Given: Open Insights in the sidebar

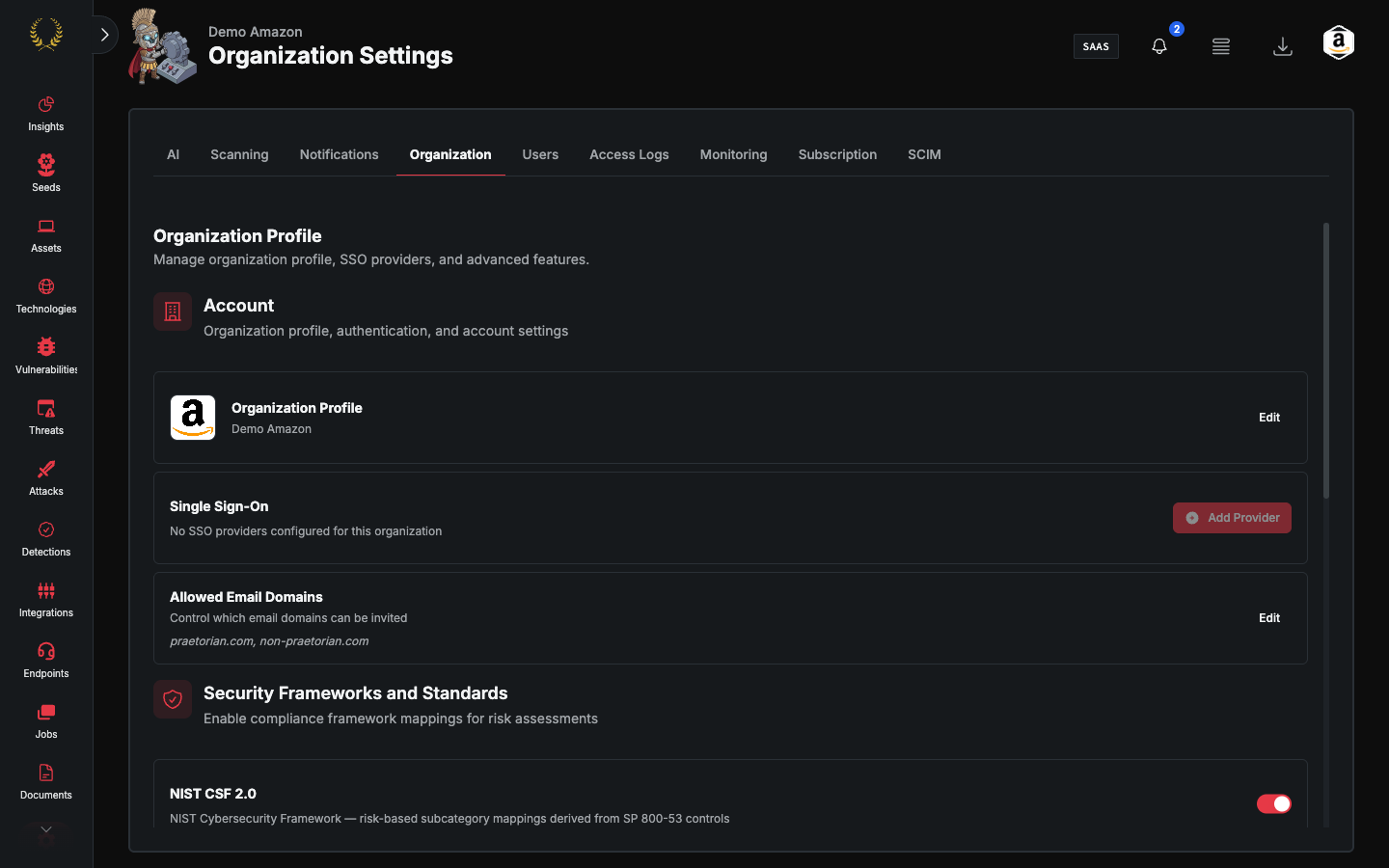Looking at the screenshot, I should tap(45, 114).
